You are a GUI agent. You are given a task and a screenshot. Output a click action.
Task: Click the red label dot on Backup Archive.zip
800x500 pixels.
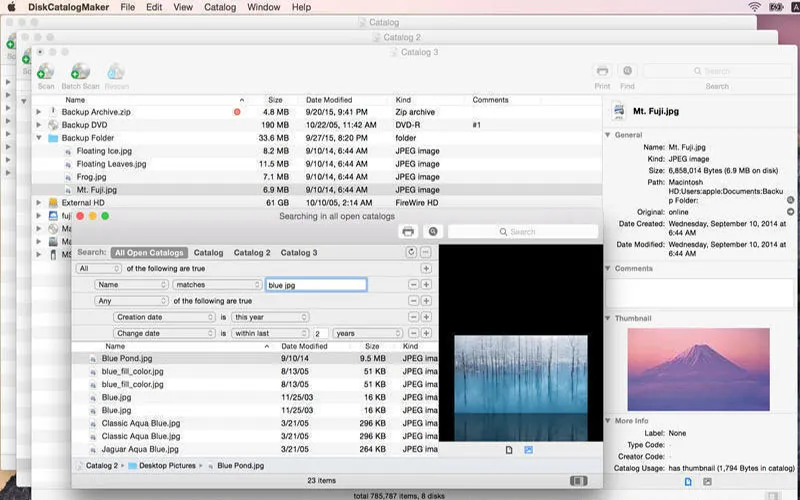click(237, 112)
